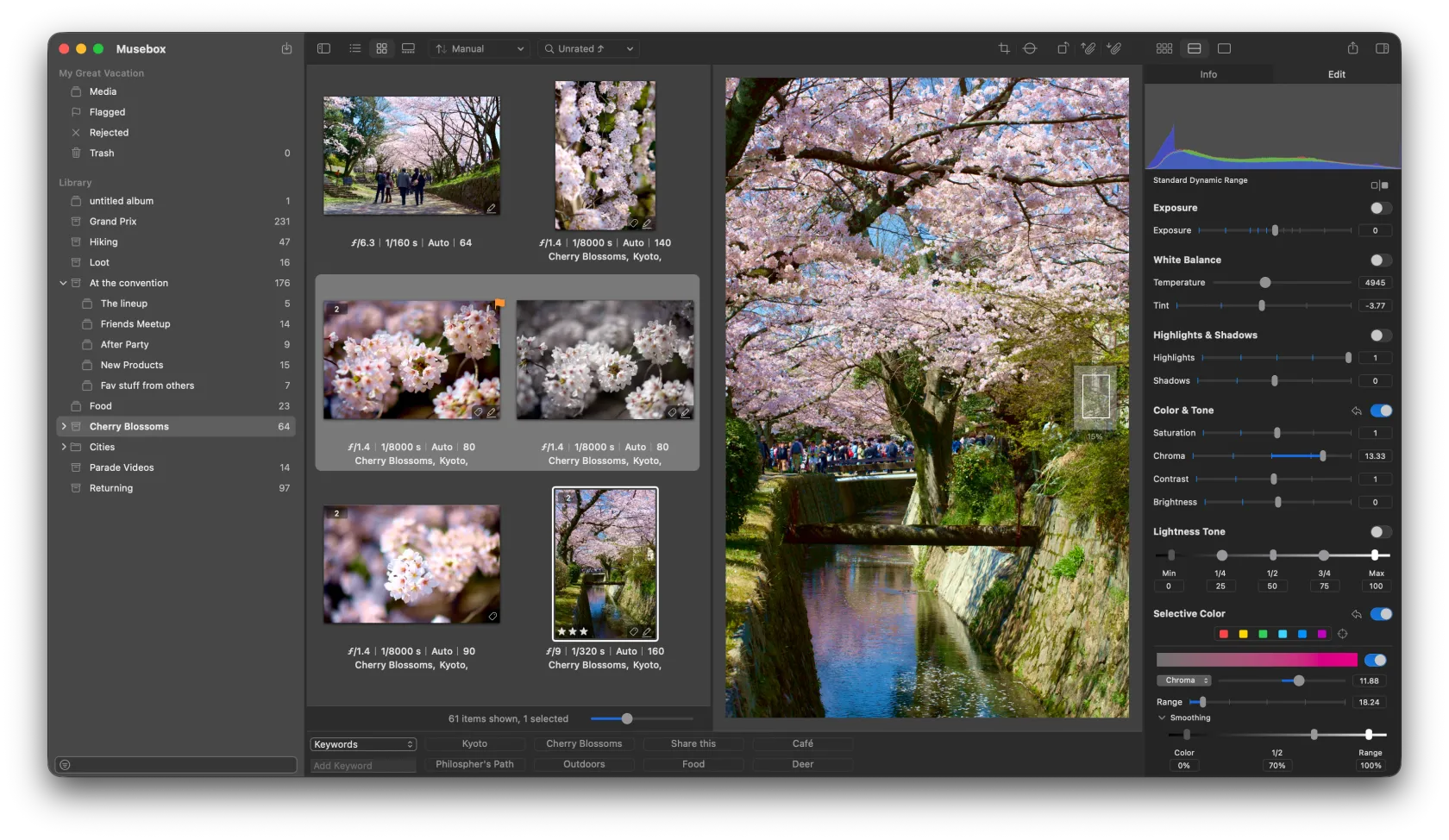Reset the Color & Tone adjustments
Viewport: 1449px width, 840px height.
pos(1357,411)
